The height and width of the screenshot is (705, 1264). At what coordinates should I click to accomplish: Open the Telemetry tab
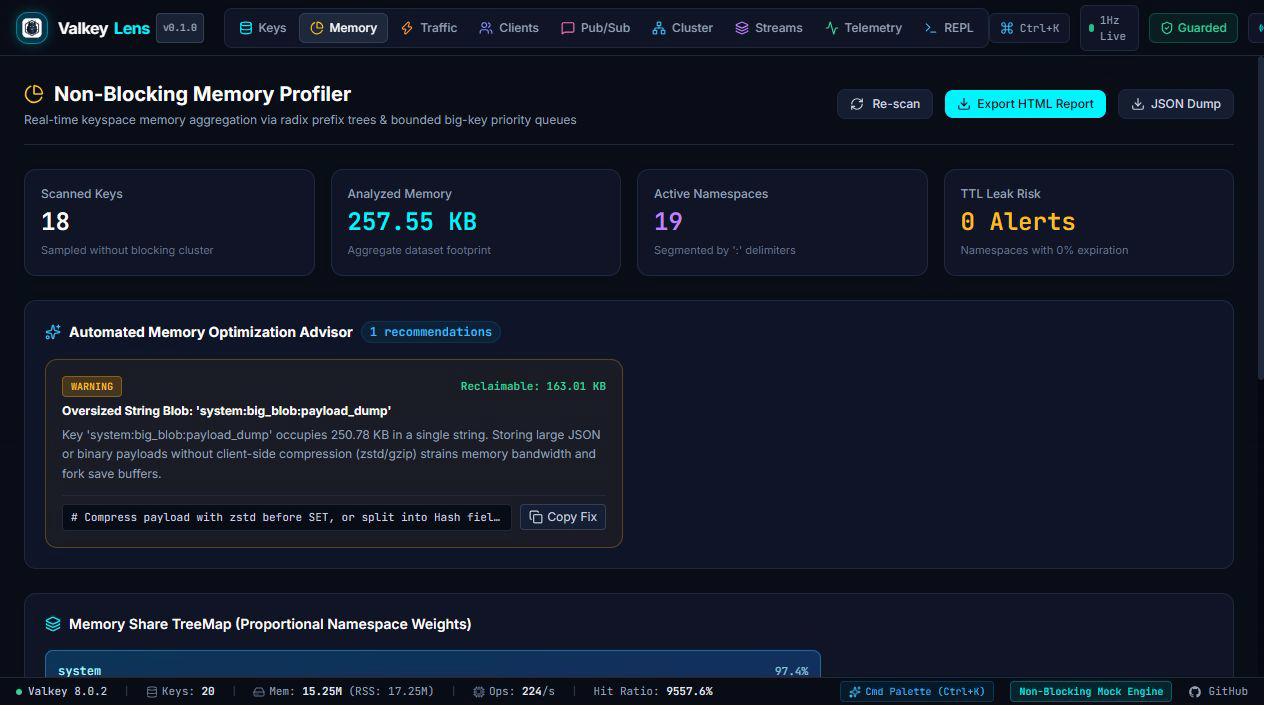pos(863,28)
